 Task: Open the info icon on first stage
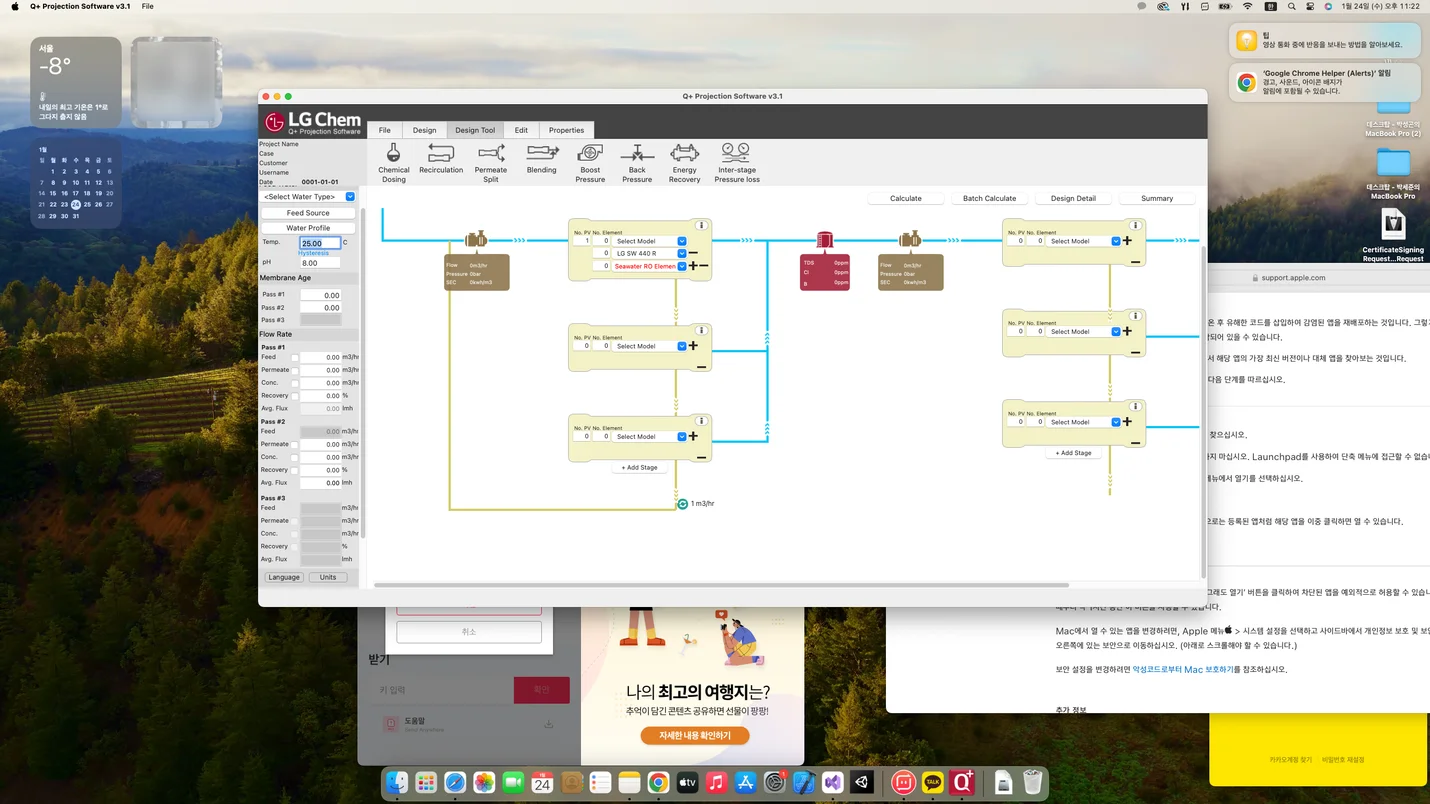(x=702, y=225)
